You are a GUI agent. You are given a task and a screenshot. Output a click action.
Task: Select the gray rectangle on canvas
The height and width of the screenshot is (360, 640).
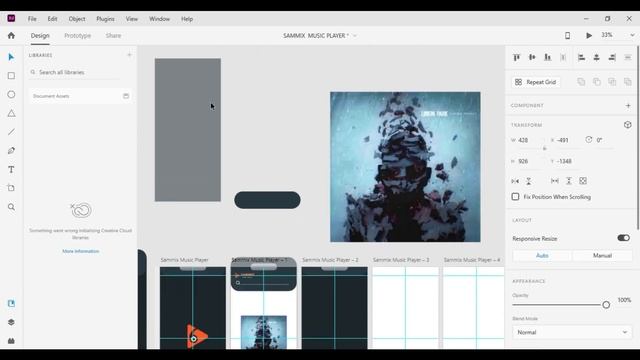[188, 130]
